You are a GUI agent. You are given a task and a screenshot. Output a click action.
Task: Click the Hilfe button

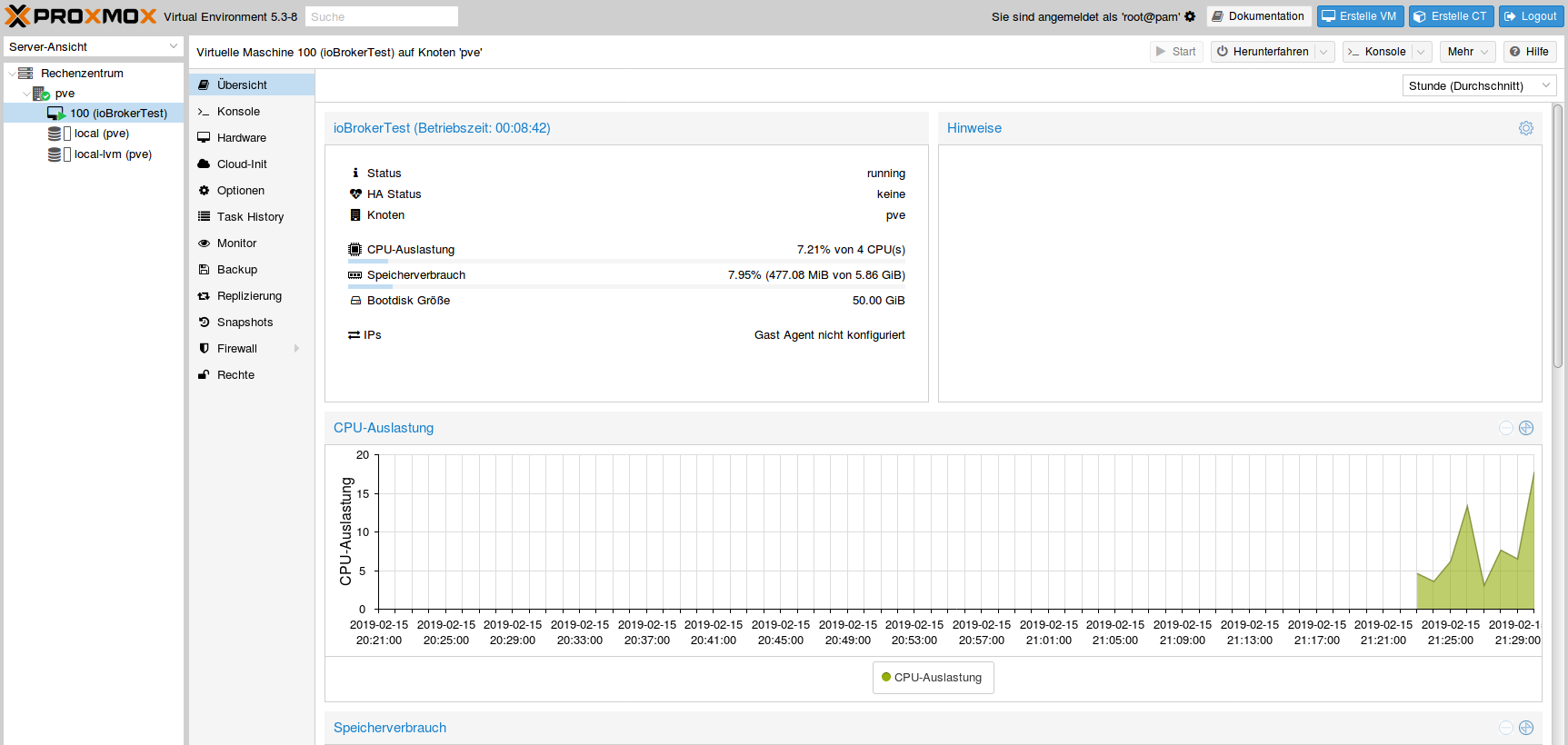click(1530, 52)
